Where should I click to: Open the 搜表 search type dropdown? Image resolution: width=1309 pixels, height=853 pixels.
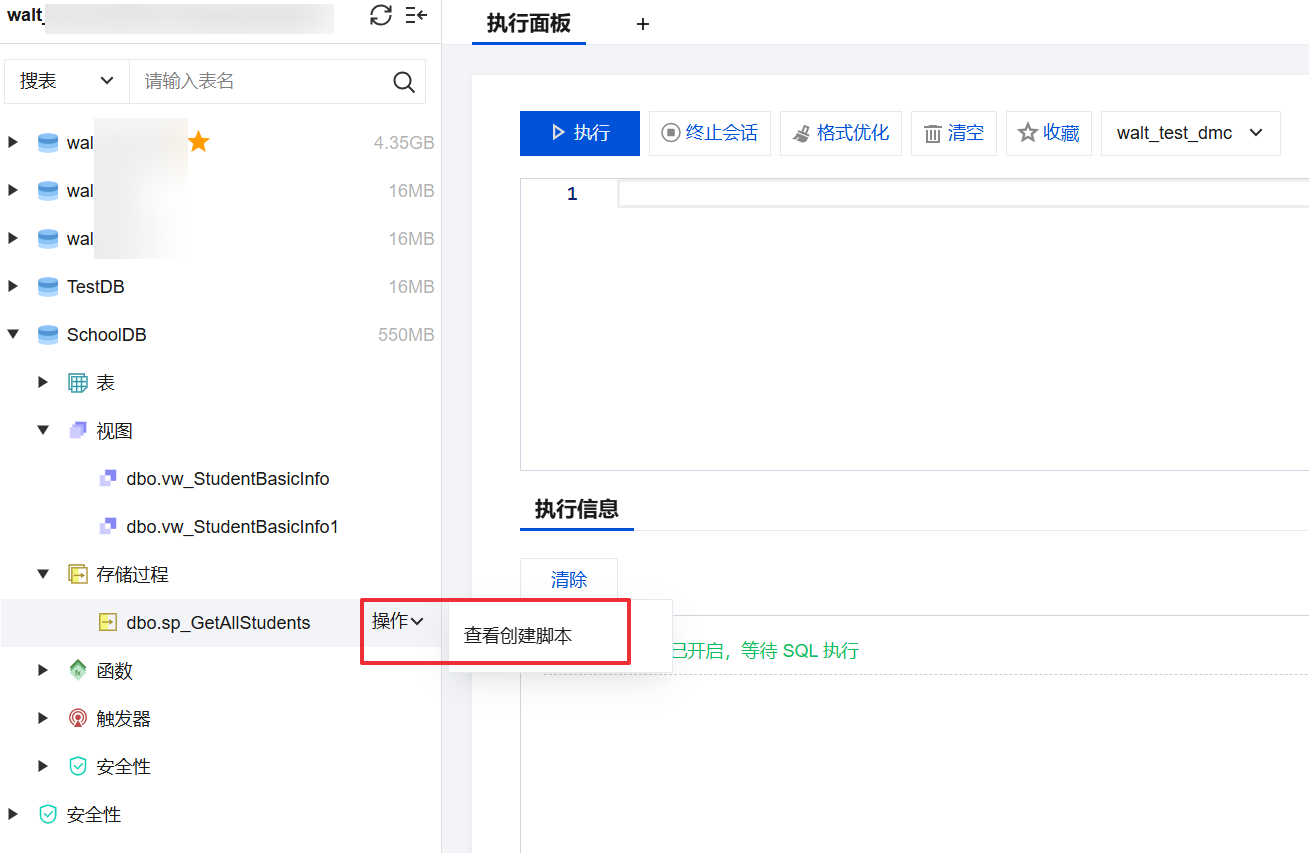point(67,82)
